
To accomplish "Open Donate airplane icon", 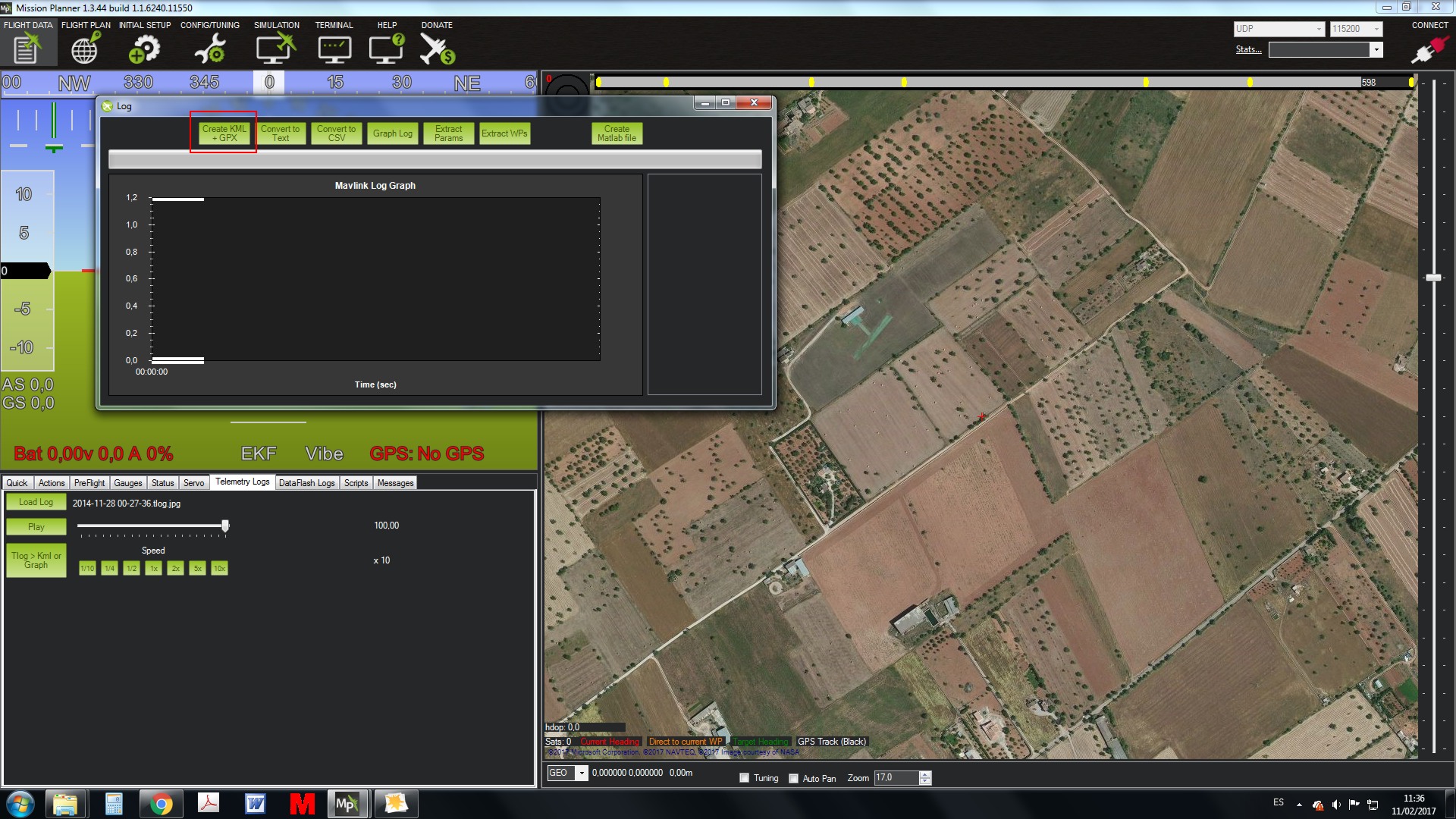I will coord(437,49).
